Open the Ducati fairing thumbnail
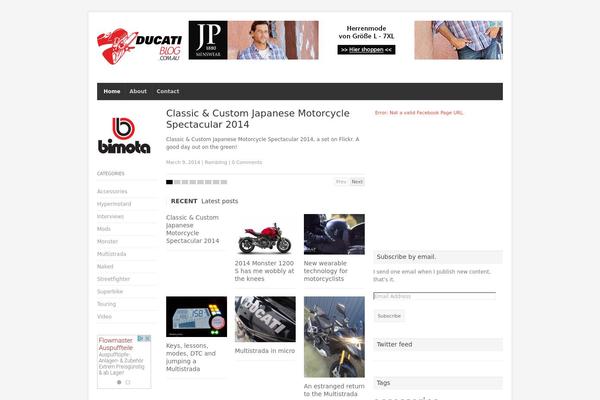 pyautogui.click(x=265, y=319)
